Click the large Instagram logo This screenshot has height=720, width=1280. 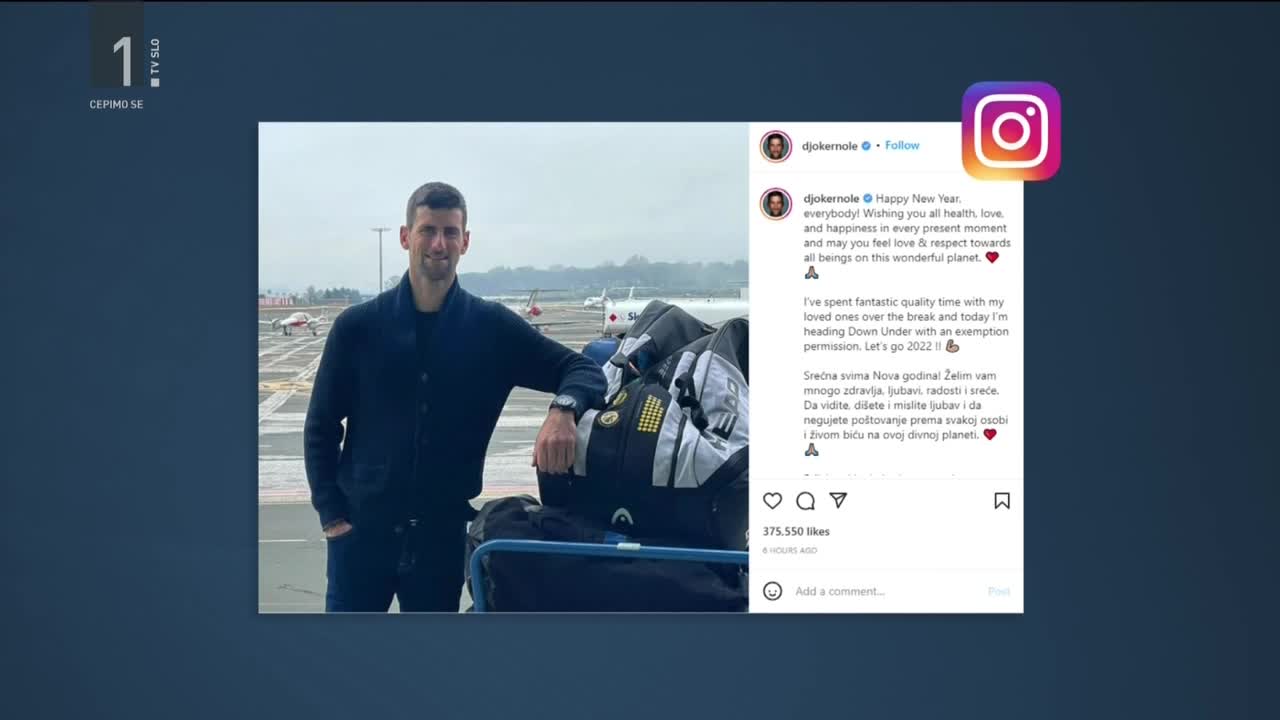click(1011, 131)
